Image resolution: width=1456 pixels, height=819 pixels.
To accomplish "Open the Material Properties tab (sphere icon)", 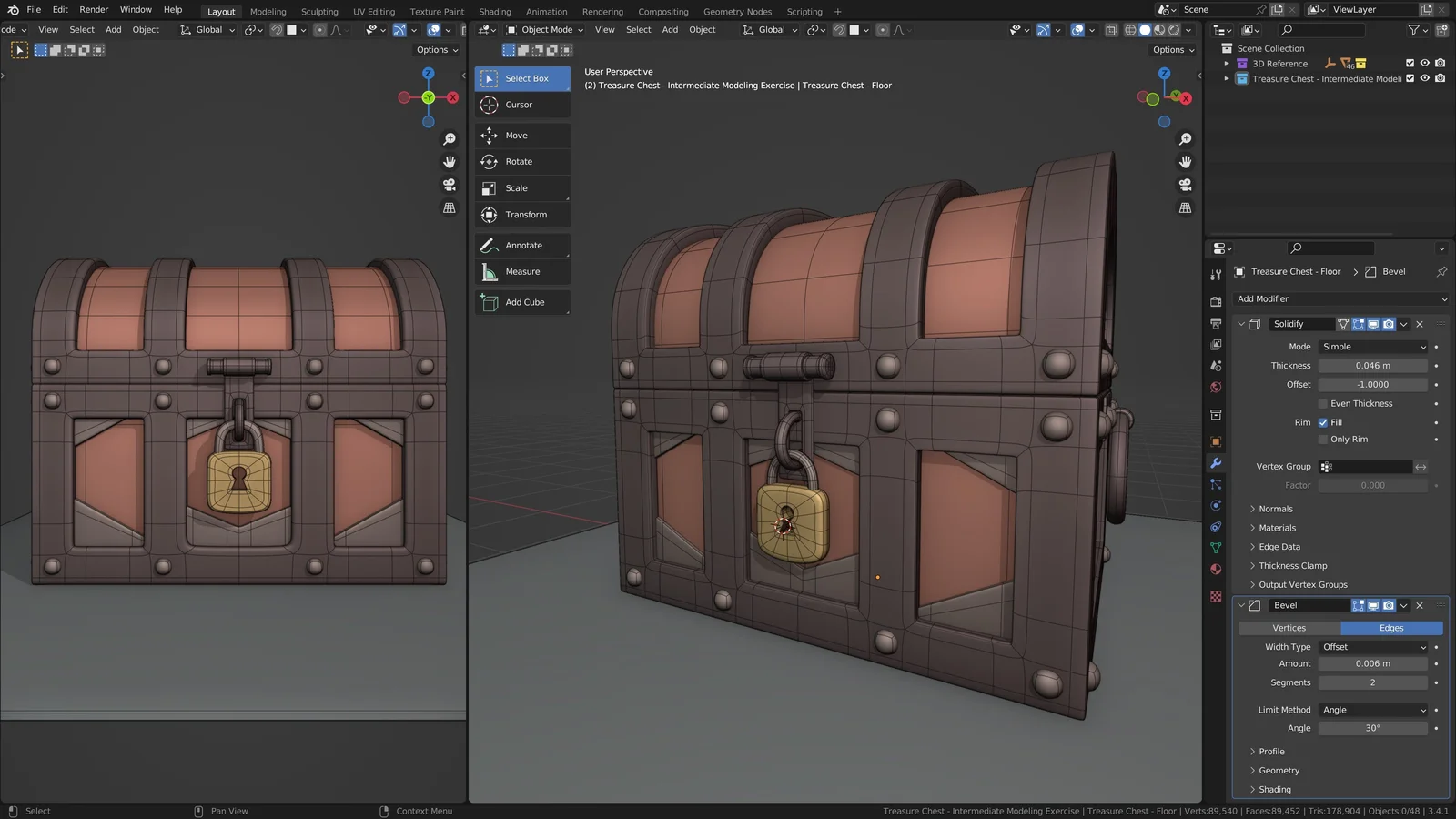I will tap(1216, 569).
